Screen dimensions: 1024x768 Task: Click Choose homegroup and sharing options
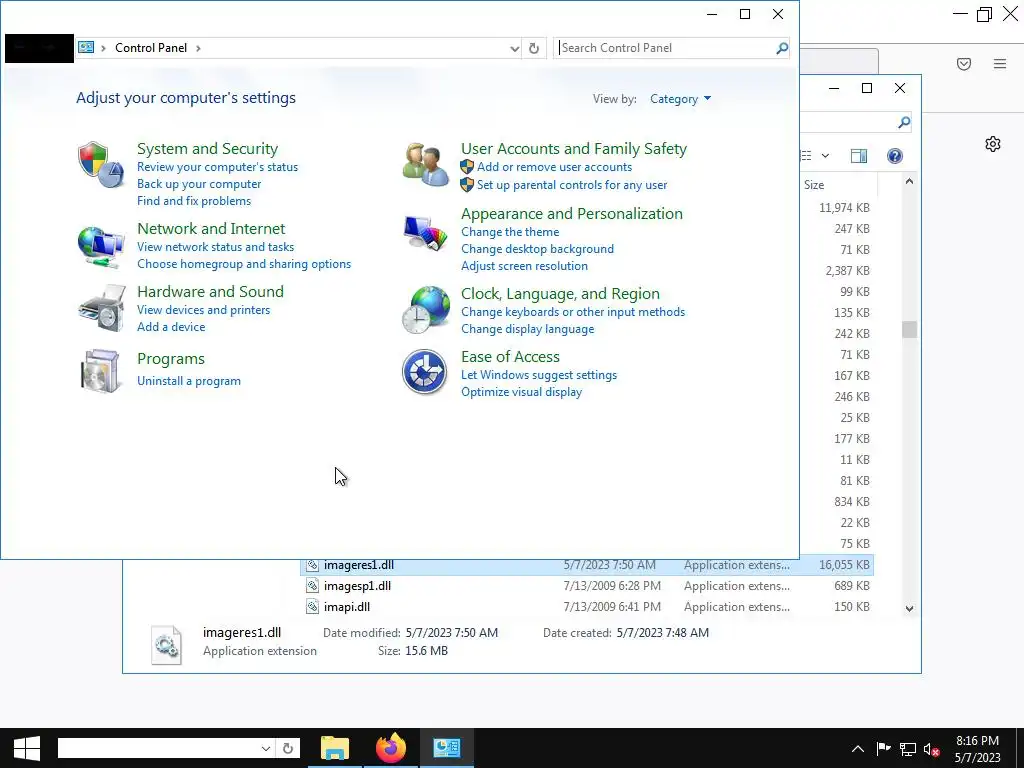tap(244, 264)
